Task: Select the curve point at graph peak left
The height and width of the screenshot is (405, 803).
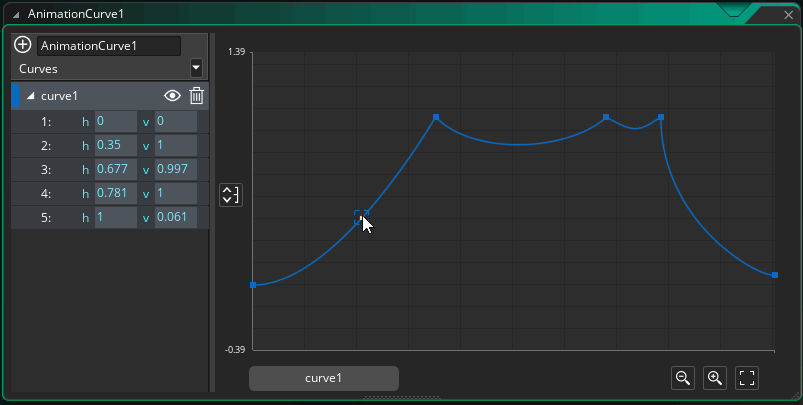Action: pos(436,117)
